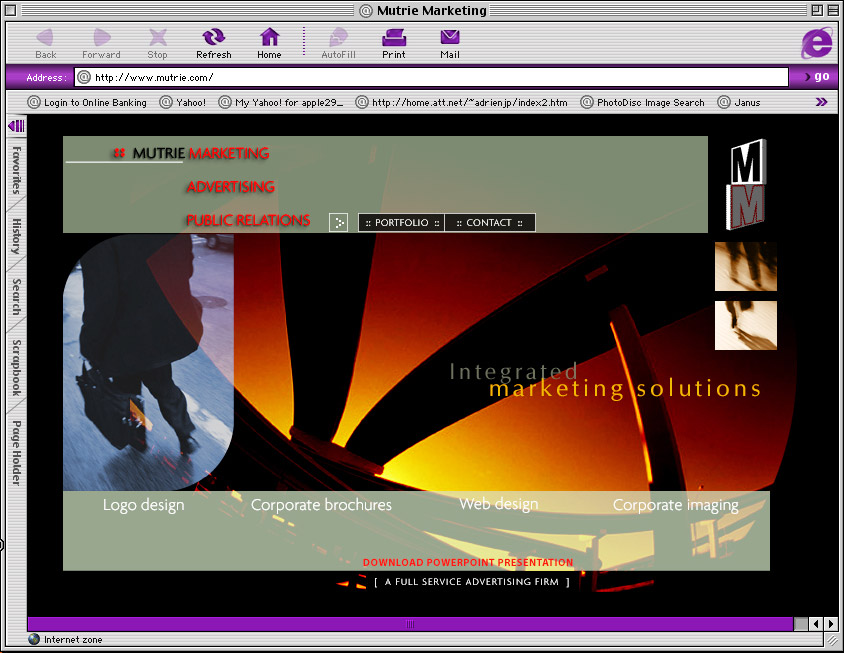Expand favorites bar overflow chevron
This screenshot has width=844, height=653.
point(821,102)
